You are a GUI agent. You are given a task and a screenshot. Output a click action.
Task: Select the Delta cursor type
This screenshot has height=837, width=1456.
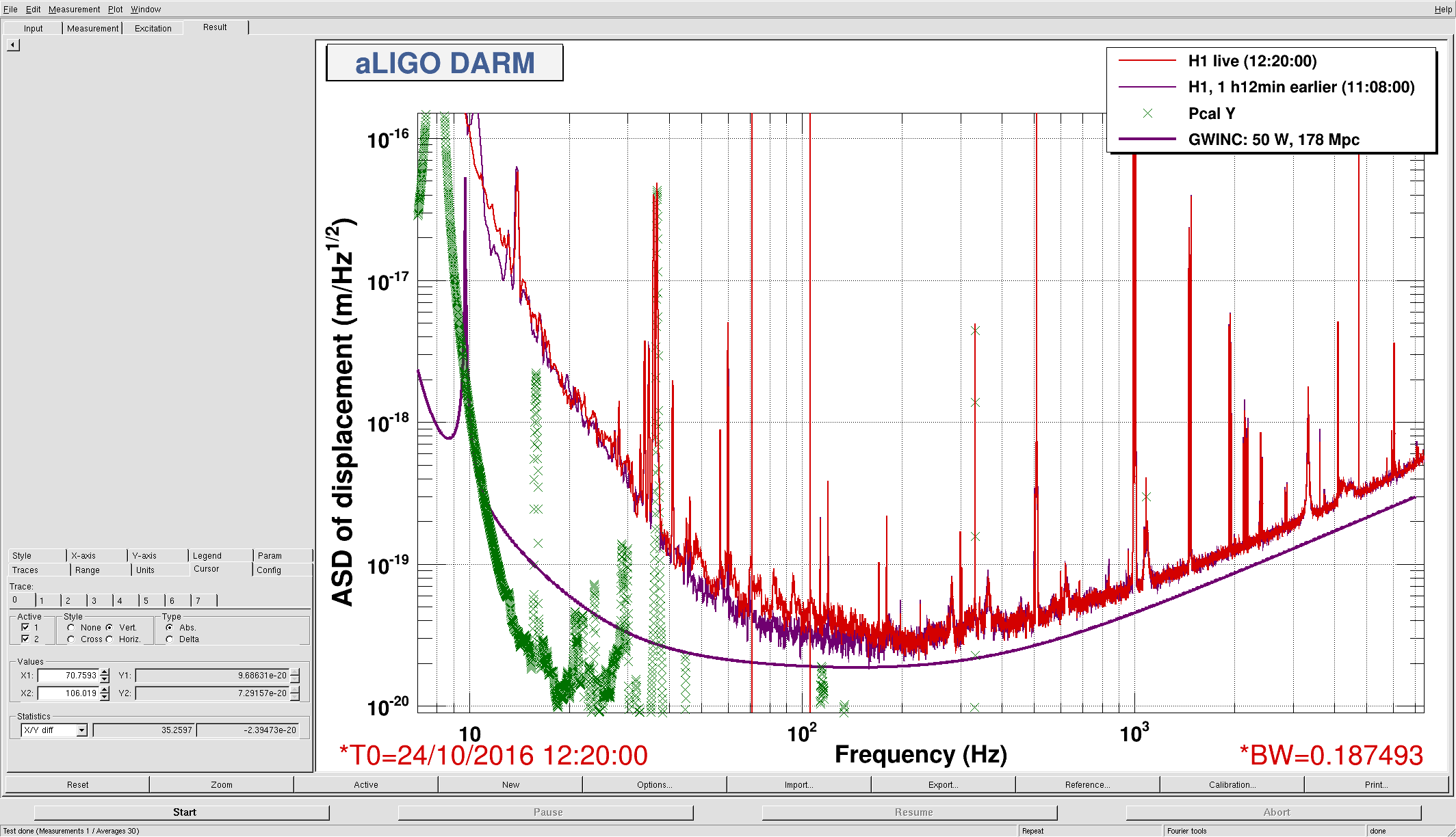pyautogui.click(x=170, y=639)
